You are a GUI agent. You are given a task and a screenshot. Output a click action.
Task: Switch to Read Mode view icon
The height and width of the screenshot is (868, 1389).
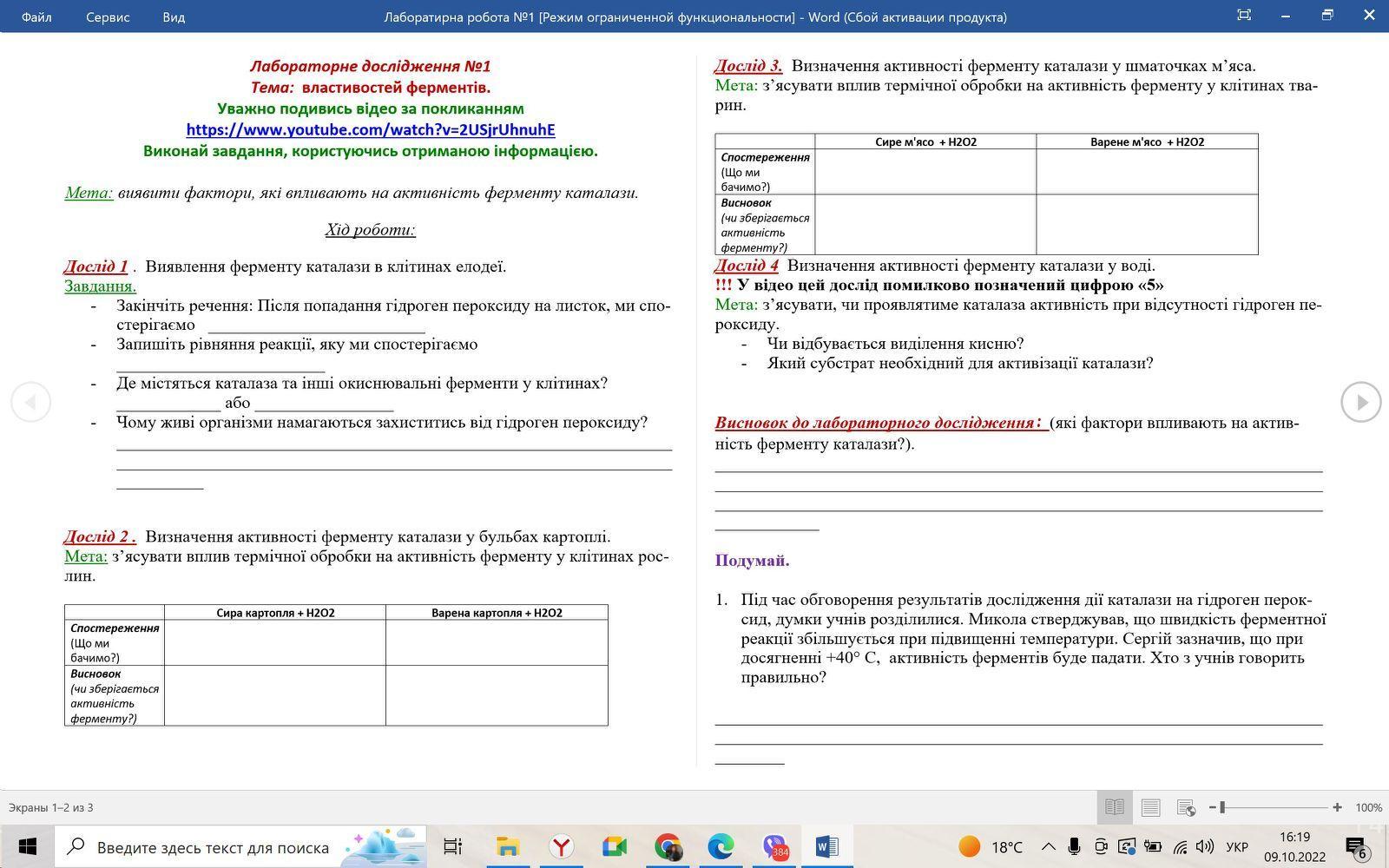(1115, 807)
